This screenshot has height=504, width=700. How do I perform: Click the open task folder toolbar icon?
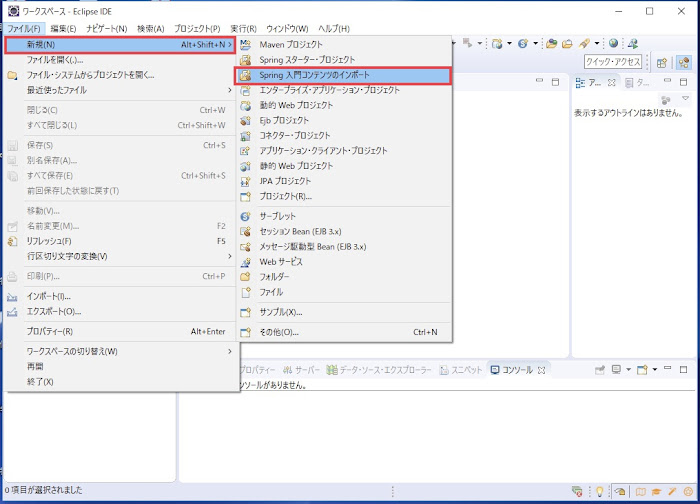coord(567,43)
